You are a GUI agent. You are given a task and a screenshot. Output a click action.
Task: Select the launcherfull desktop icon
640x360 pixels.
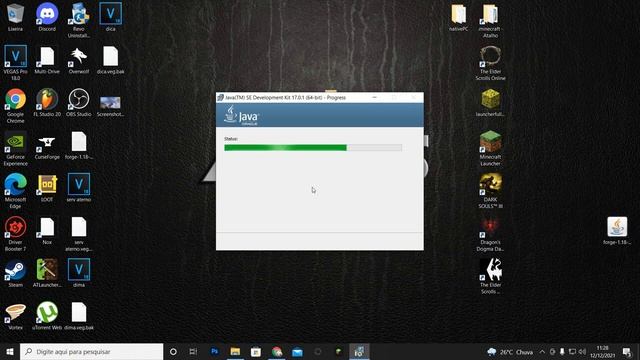pyautogui.click(x=490, y=102)
